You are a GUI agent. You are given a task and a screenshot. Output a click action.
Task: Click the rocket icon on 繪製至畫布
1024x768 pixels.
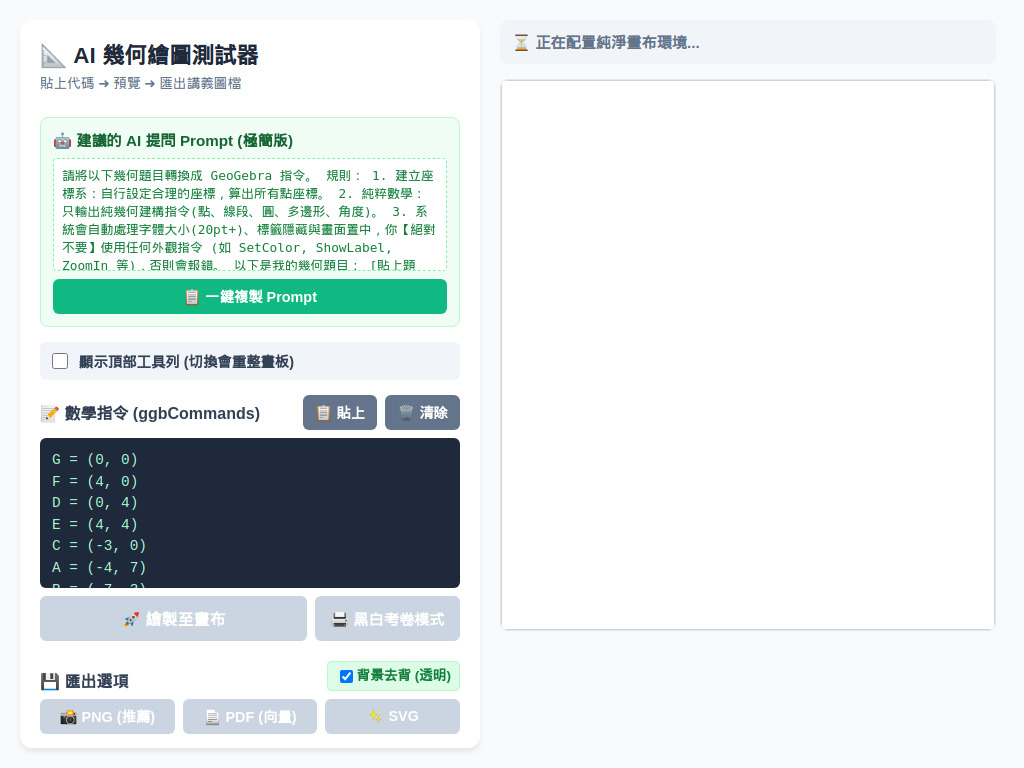131,619
